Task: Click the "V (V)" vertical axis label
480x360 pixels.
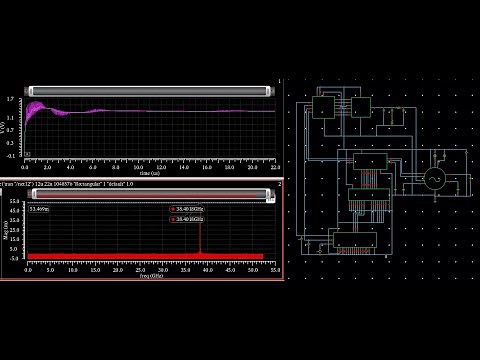Action: coord(3,128)
